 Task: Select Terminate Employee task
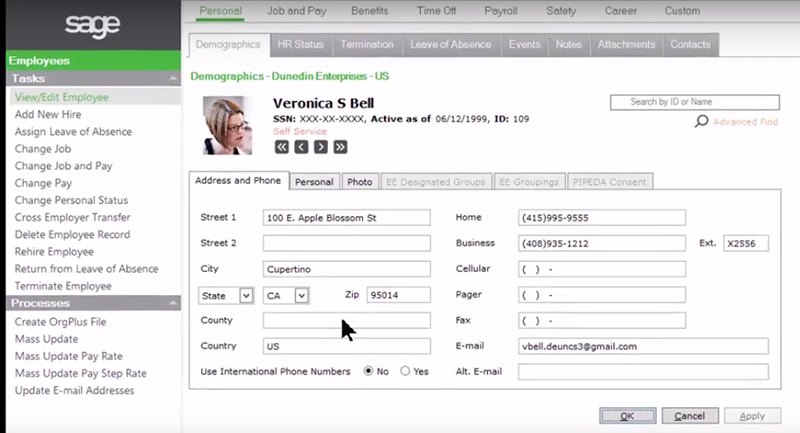(x=62, y=286)
